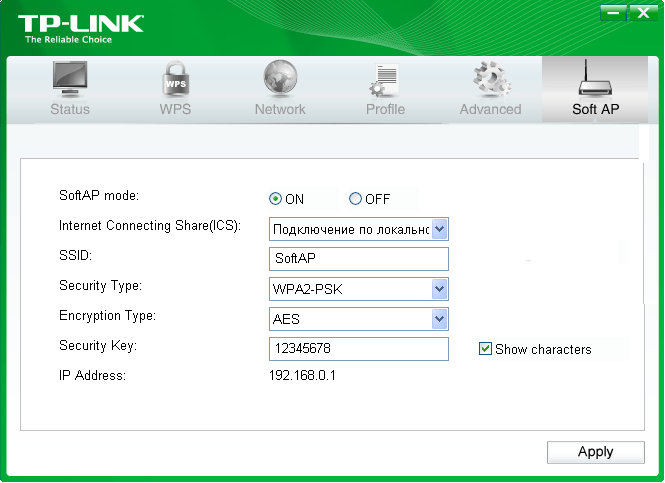This screenshot has height=483, width=665.
Task: Switch to the WPS tab label
Action: (175, 109)
